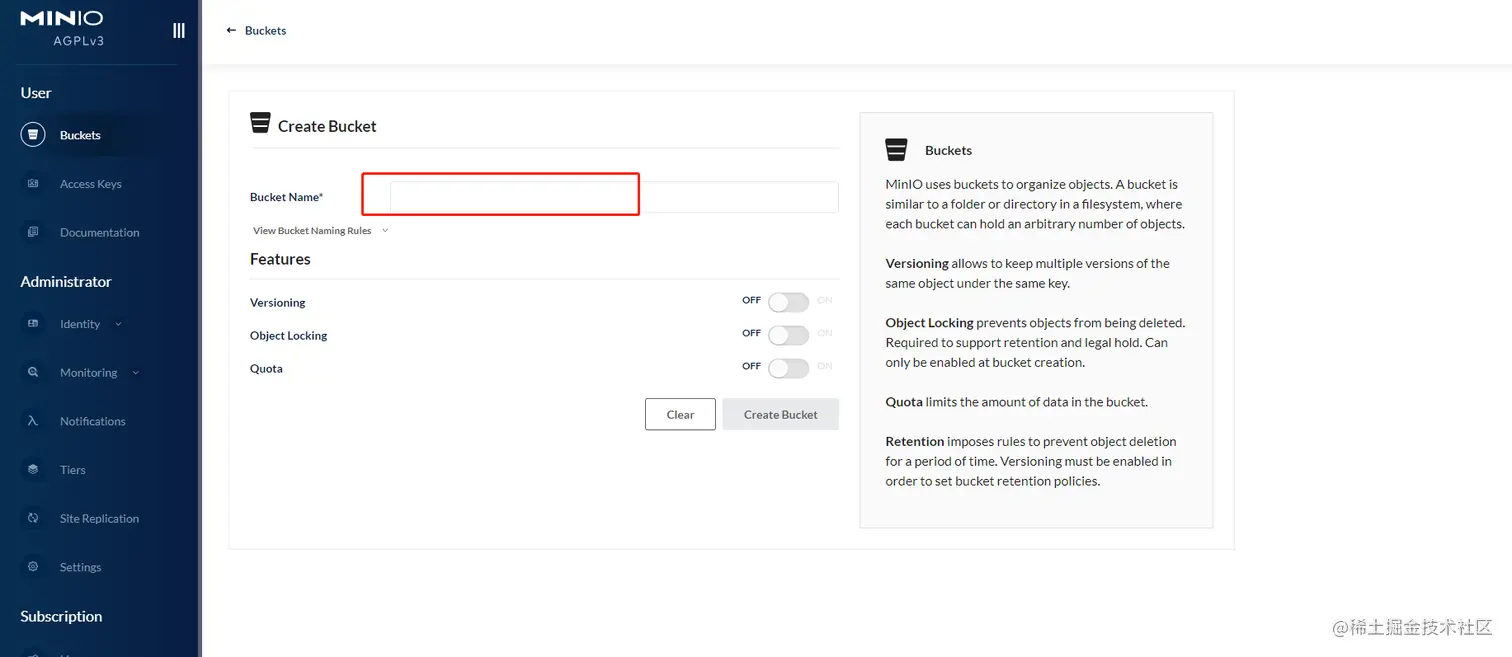Click the bucket icon beside Create Bucket heading

[x=260, y=123]
